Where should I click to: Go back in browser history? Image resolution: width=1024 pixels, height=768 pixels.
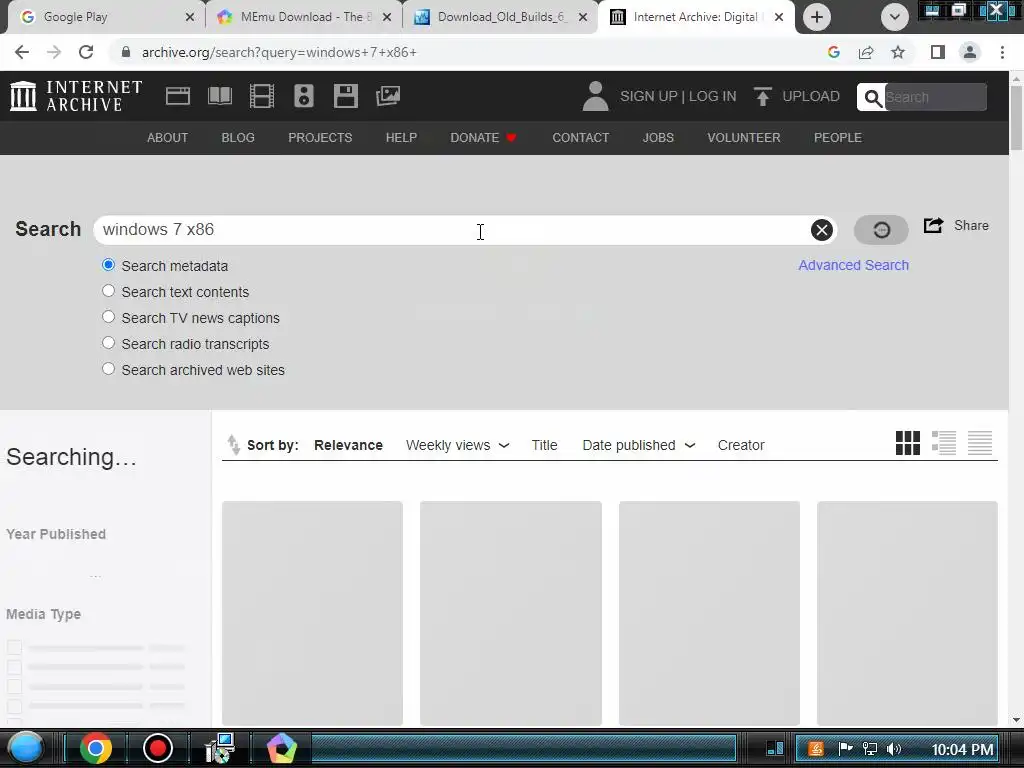22,52
